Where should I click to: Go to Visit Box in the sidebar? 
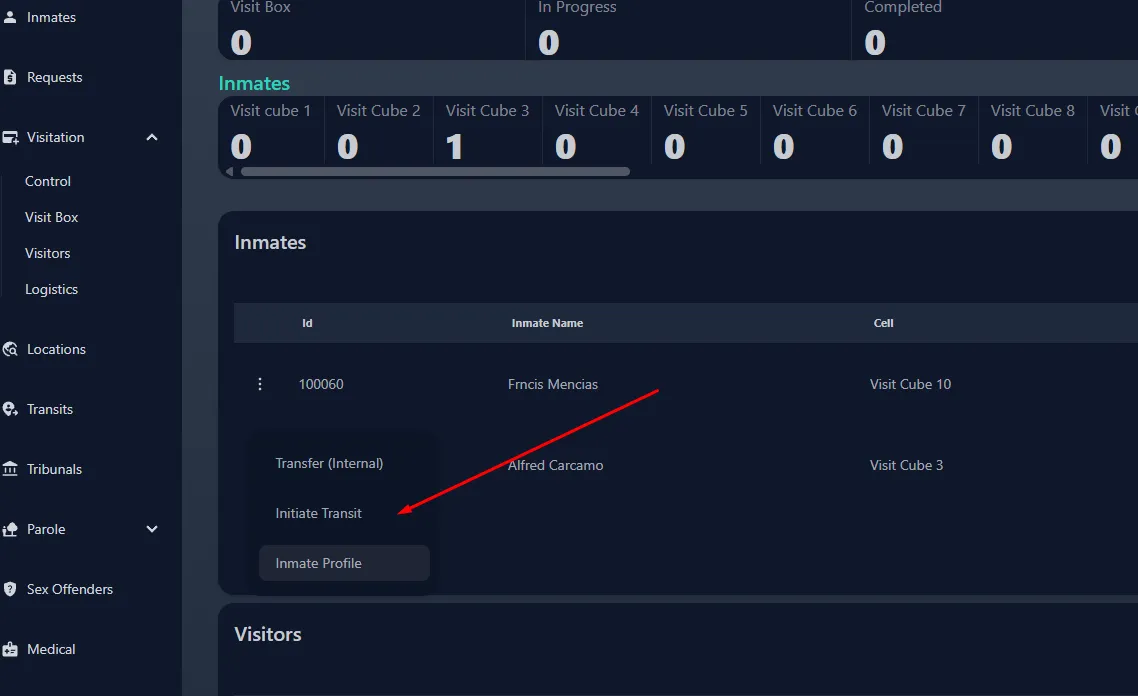click(51, 217)
